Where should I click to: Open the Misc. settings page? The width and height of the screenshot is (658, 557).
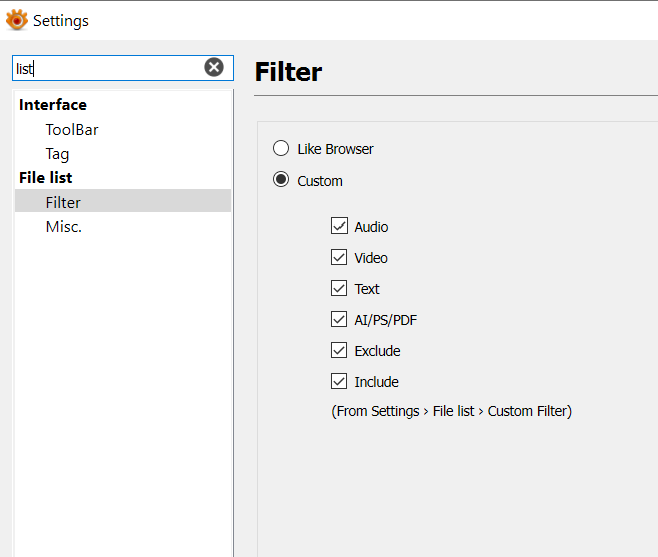[x=63, y=227]
